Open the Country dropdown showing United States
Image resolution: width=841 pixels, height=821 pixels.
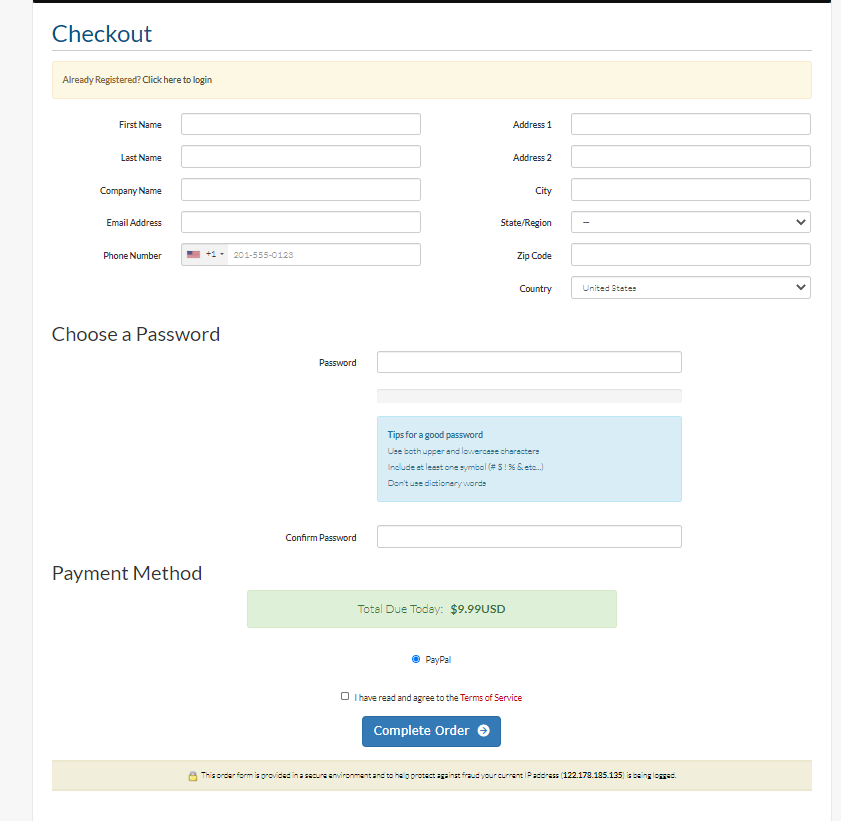coord(690,287)
